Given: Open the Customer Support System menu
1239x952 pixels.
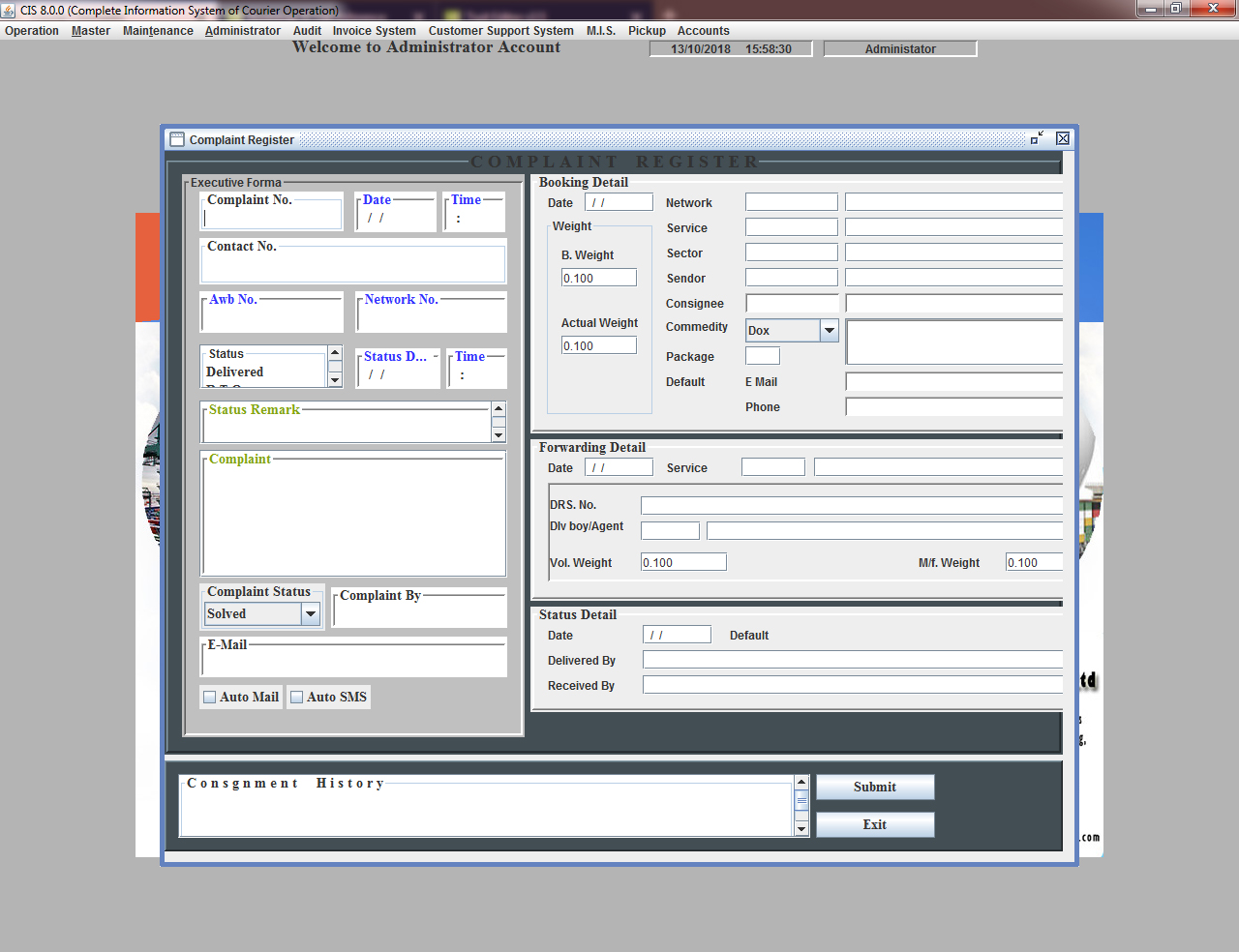Looking at the screenshot, I should coord(501,31).
